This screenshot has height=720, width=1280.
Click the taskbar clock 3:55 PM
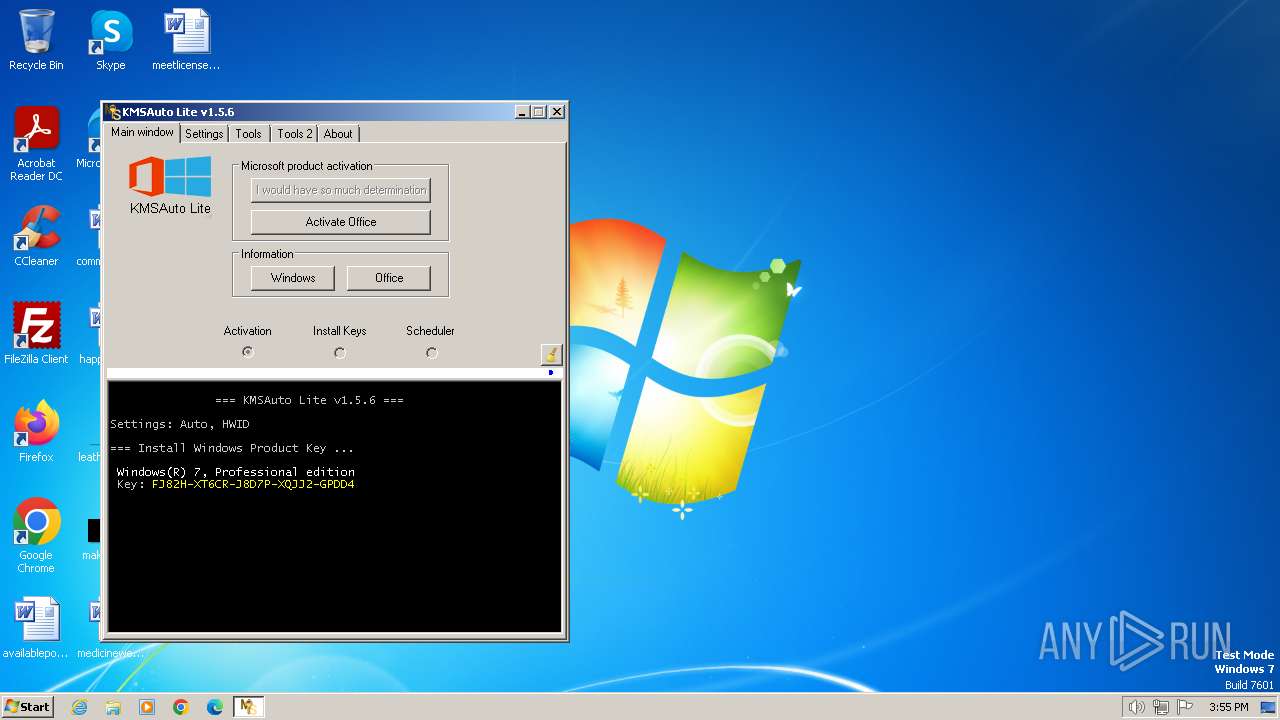pos(1228,707)
